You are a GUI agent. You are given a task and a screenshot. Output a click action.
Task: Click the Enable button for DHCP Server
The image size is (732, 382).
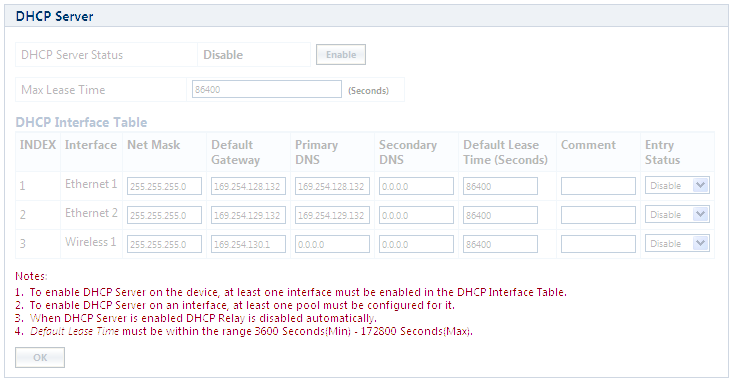(x=341, y=55)
